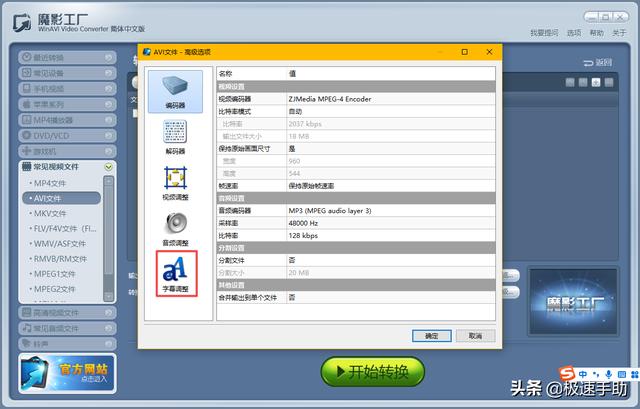640x409 pixels.
Task: Open the 字幕调整 subtitle adjustment page
Action: pyautogui.click(x=176, y=273)
